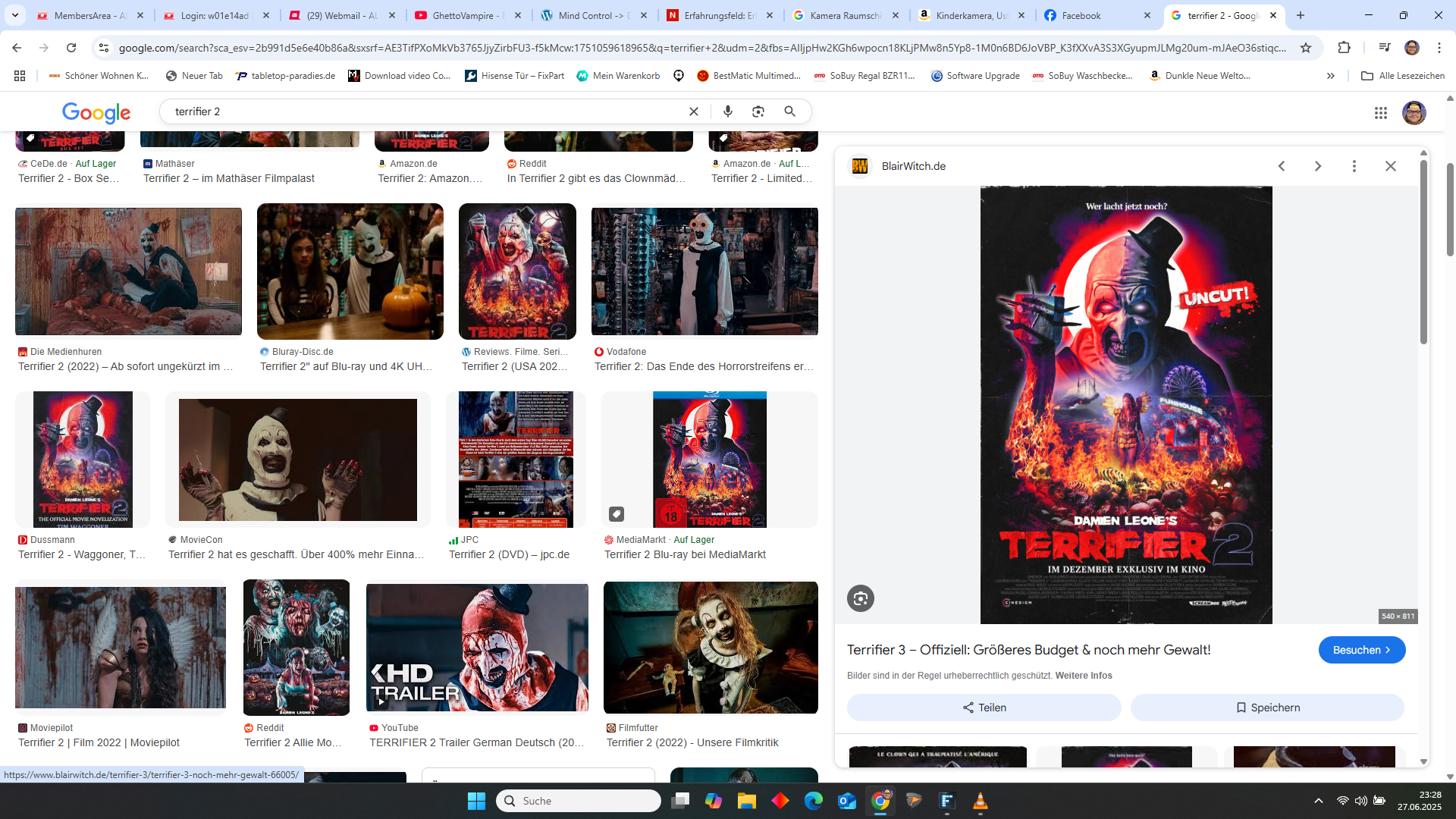The image size is (1456, 819).
Task: Start voice search with the microphone icon
Action: click(728, 111)
